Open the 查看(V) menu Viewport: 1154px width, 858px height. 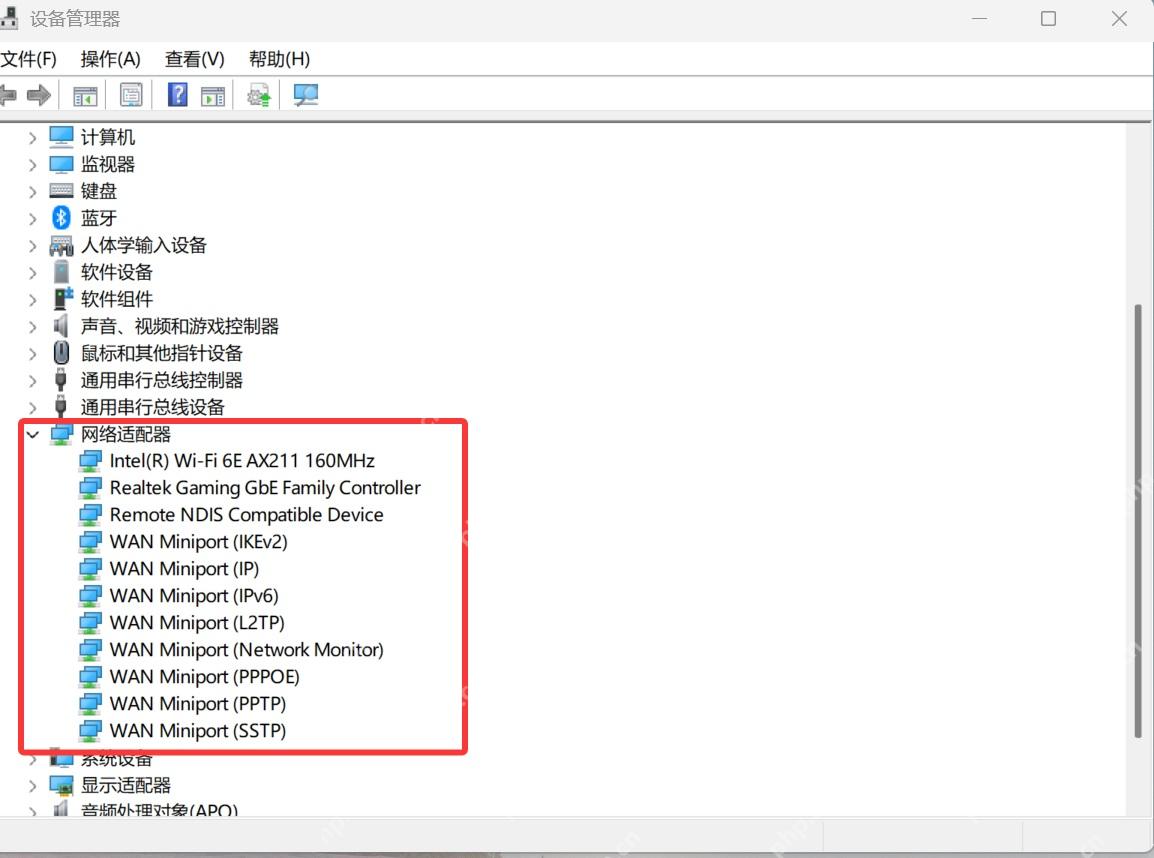[x=194, y=59]
